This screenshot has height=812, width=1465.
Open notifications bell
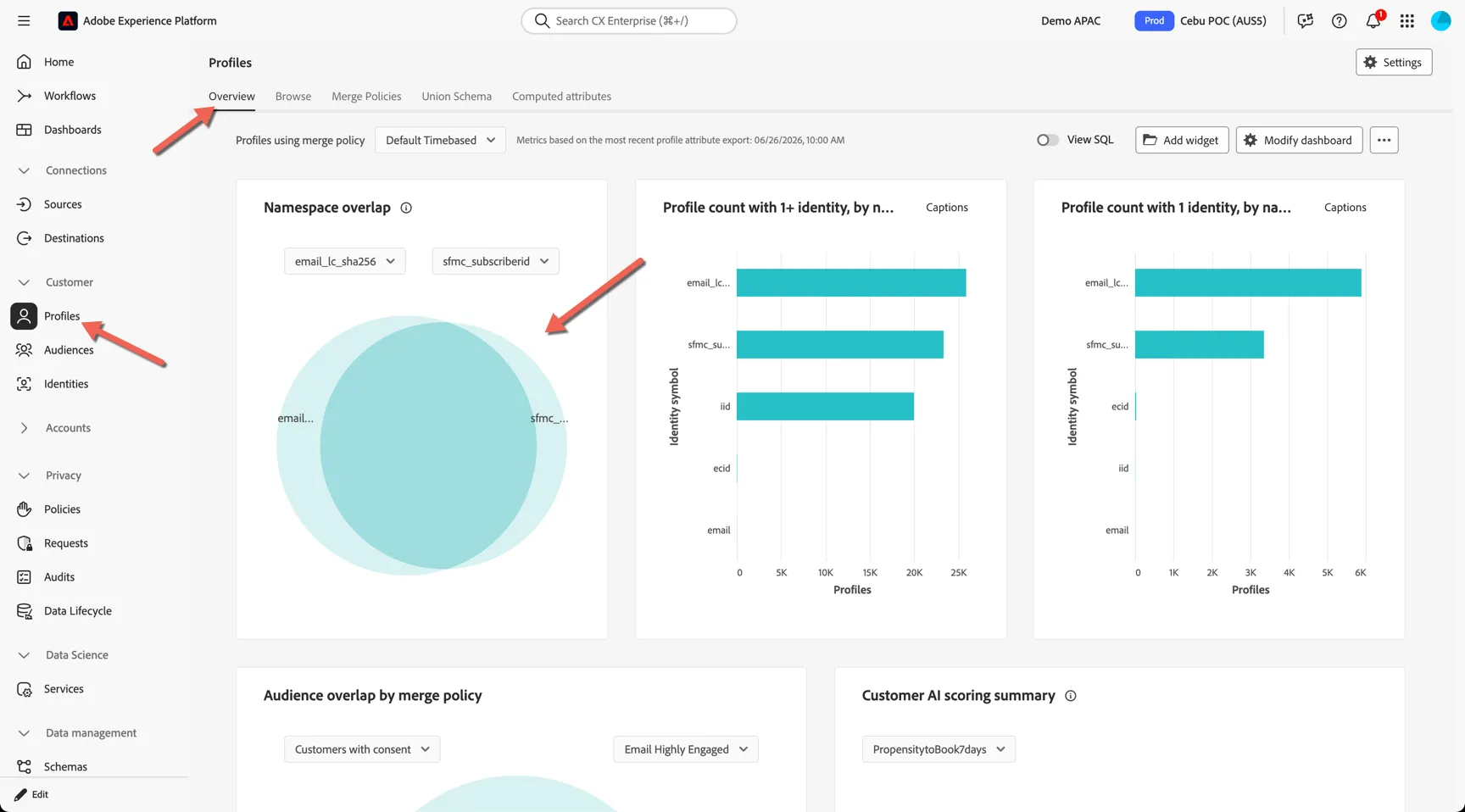[1373, 20]
